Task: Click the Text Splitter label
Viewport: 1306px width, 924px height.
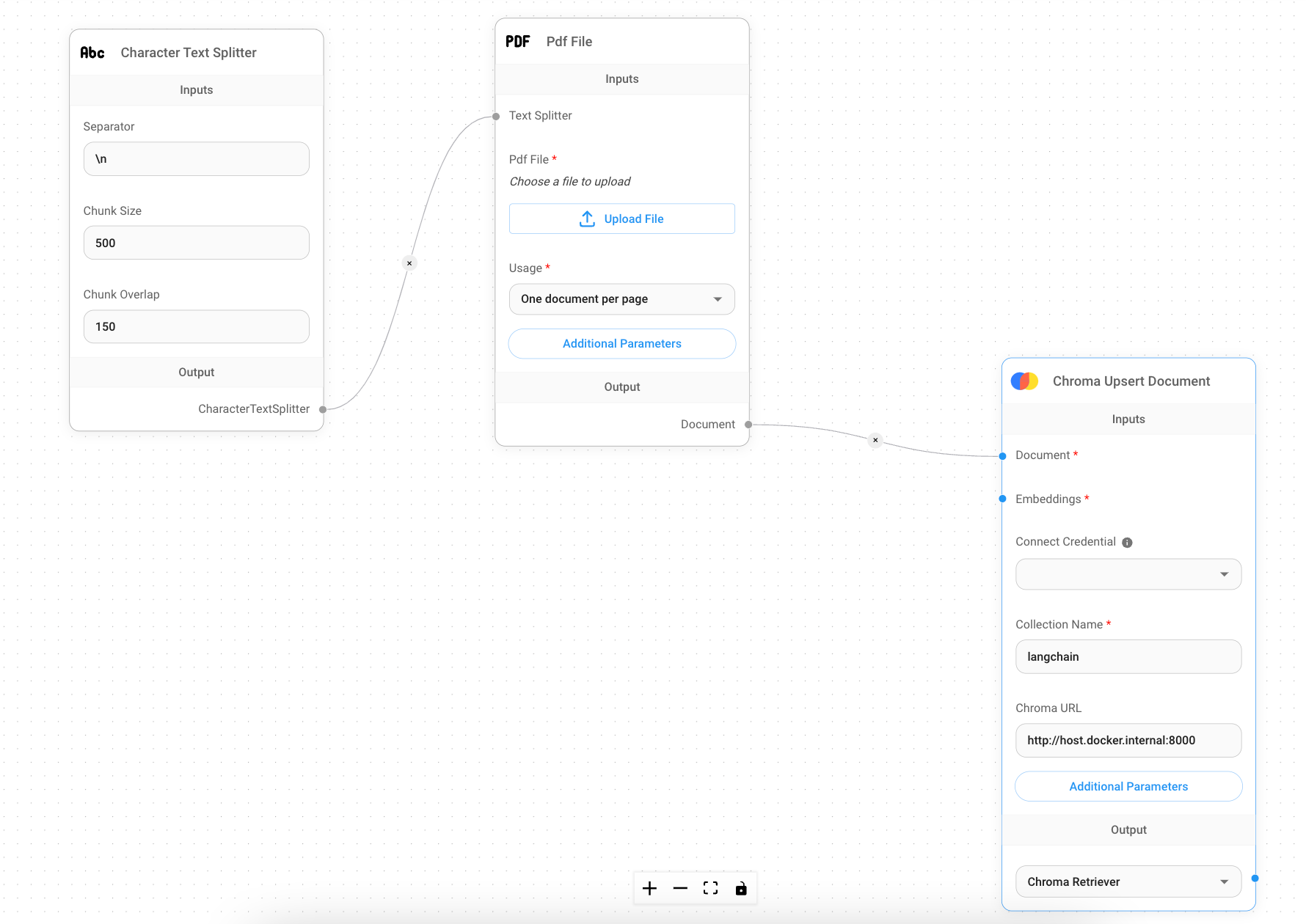Action: 541,116
